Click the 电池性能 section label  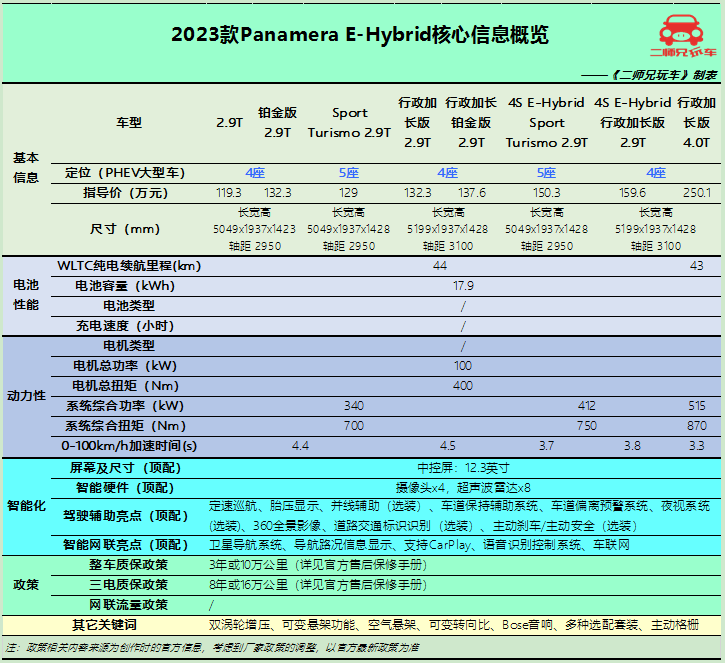[x=26, y=295]
